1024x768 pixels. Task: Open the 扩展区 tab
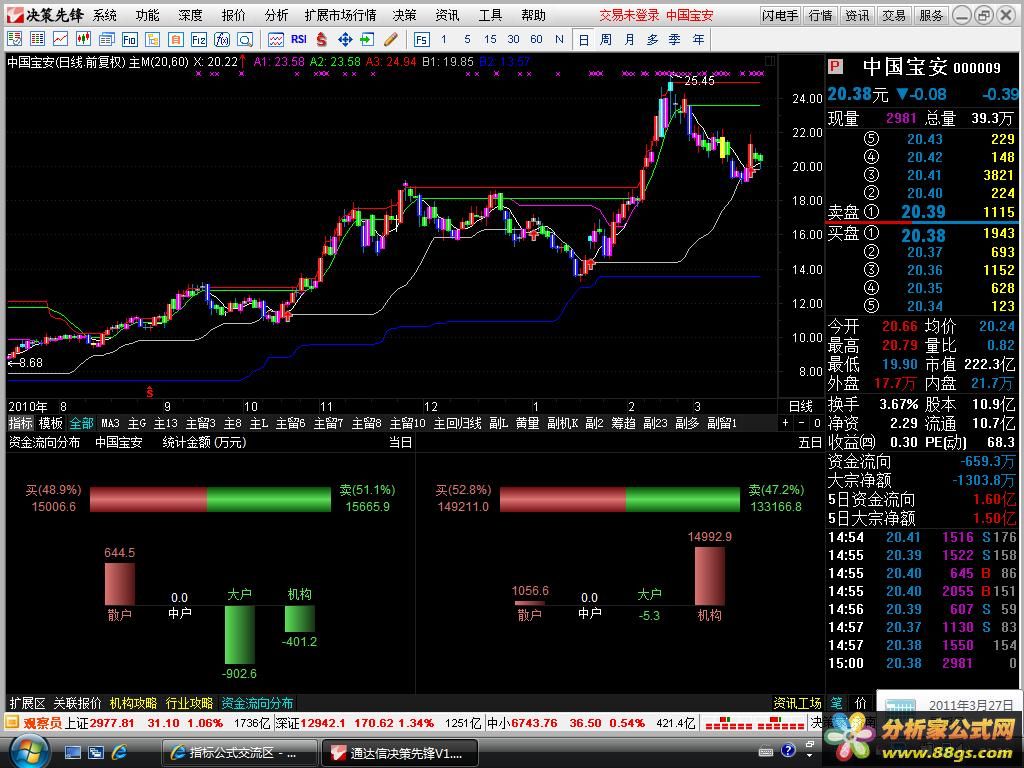pyautogui.click(x=27, y=703)
